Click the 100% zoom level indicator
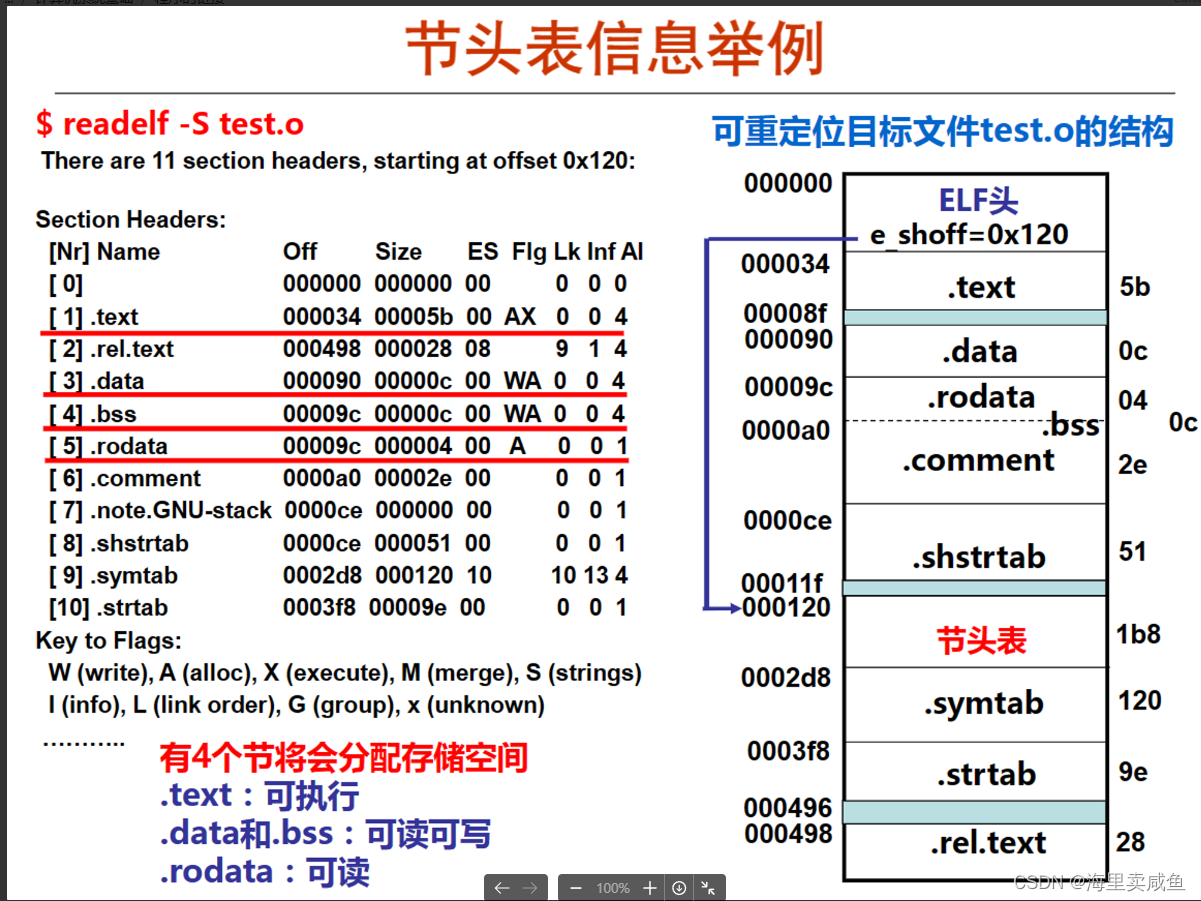1201x901 pixels. tap(612, 888)
